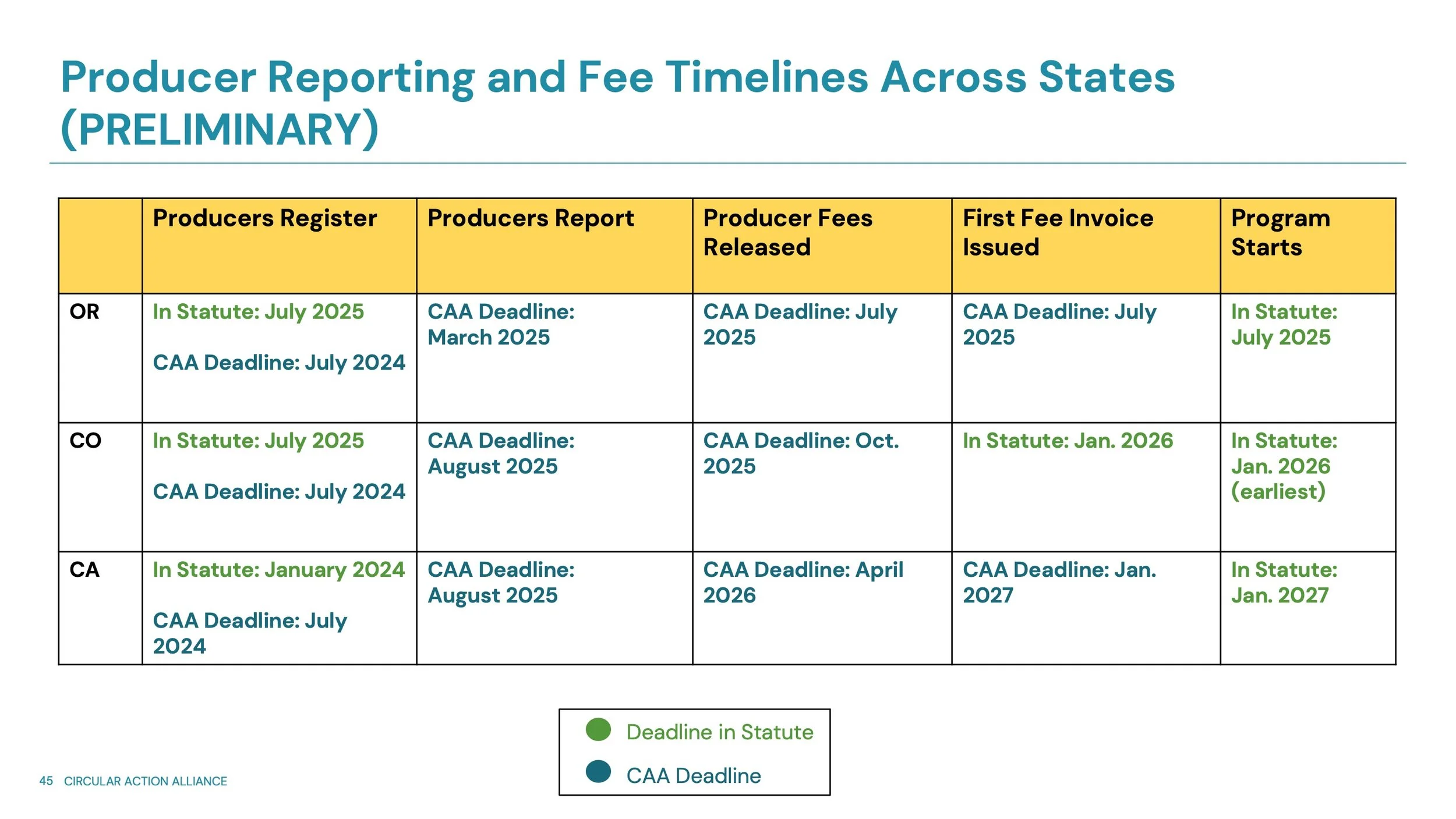Image resolution: width=1456 pixels, height=819 pixels.
Task: Click the First Fee Invoice Issued header
Action: [1058, 232]
